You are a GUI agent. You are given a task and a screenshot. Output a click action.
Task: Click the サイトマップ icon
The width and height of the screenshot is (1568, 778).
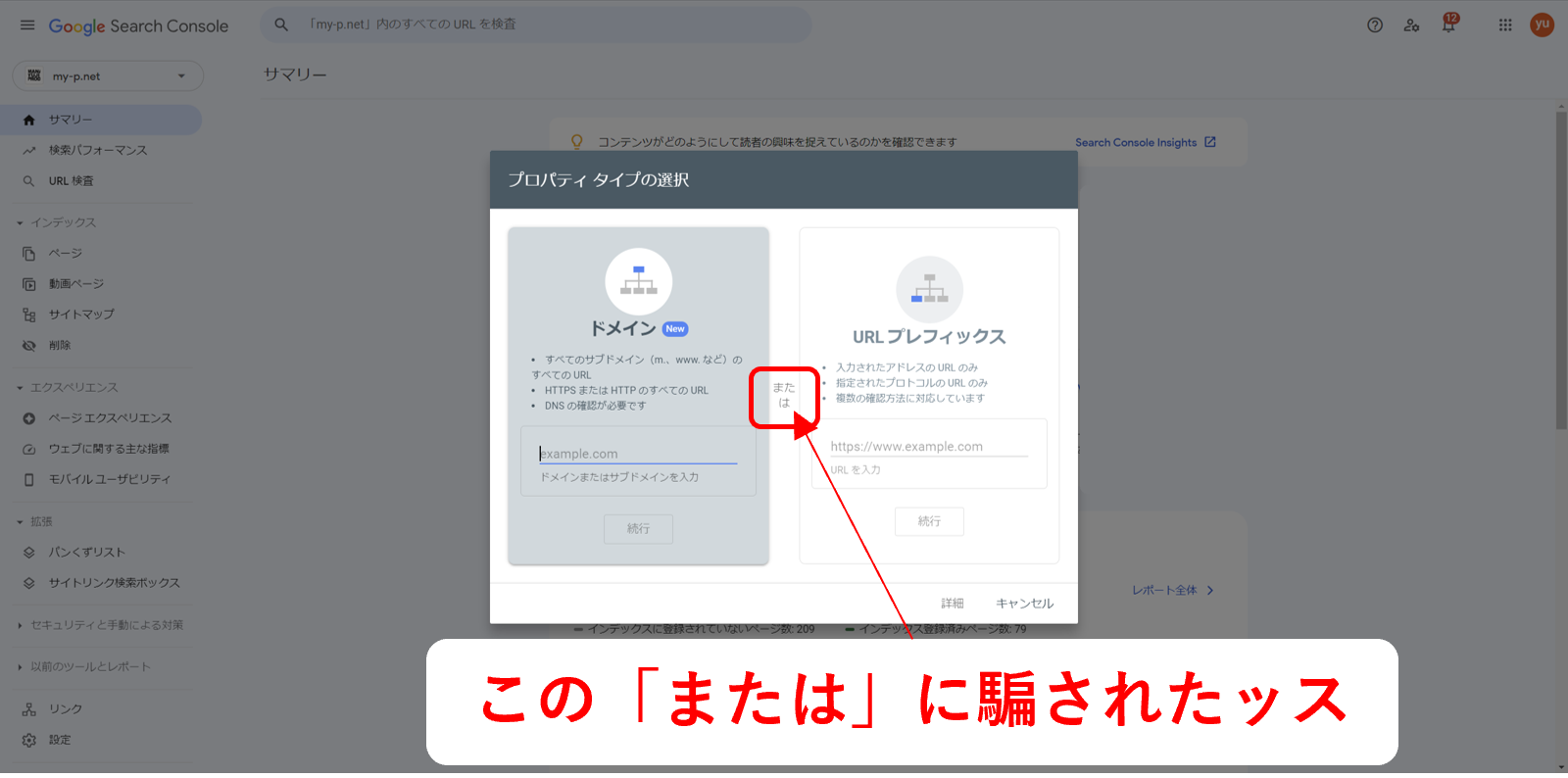click(29, 315)
